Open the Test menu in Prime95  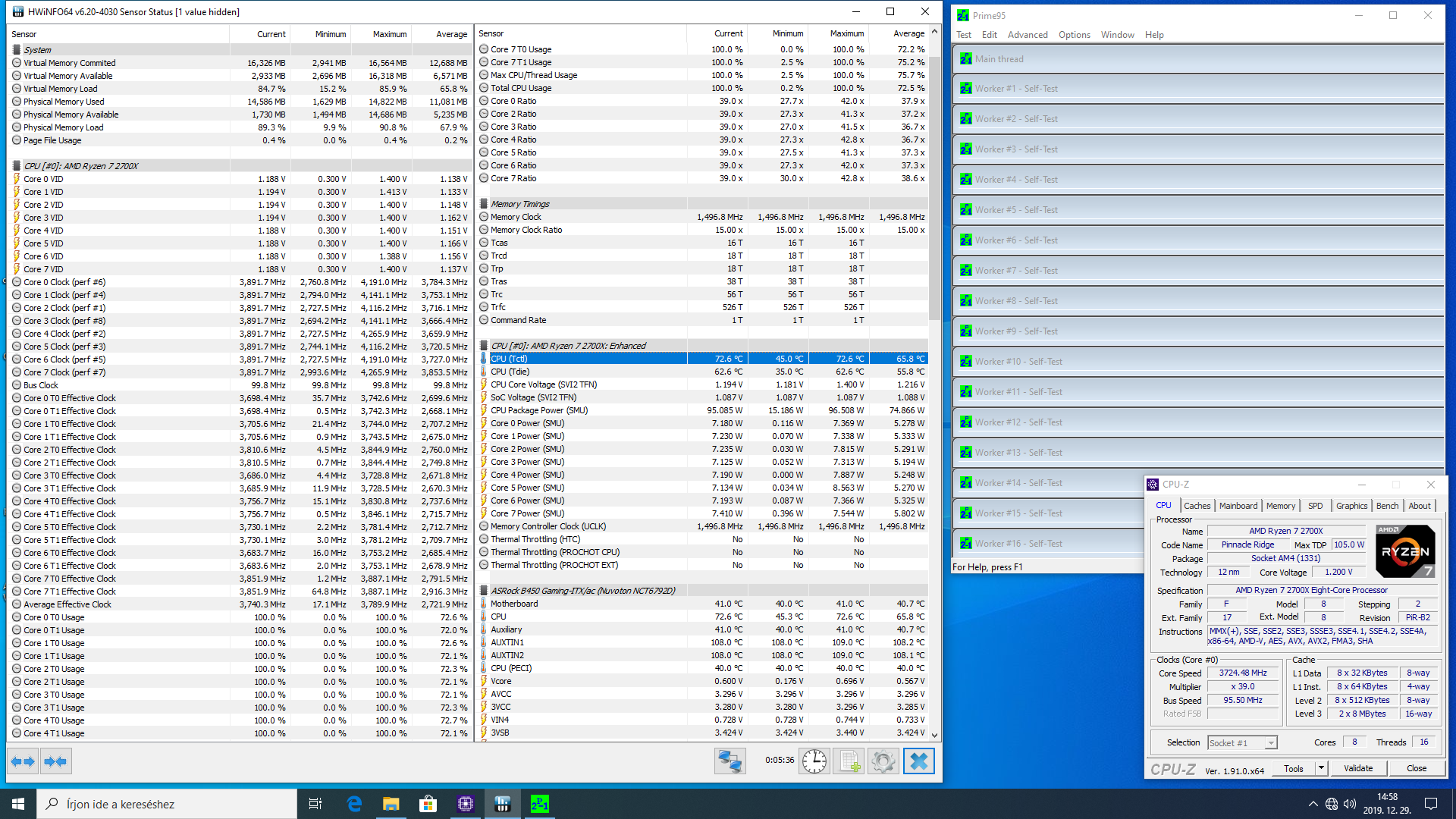click(964, 35)
